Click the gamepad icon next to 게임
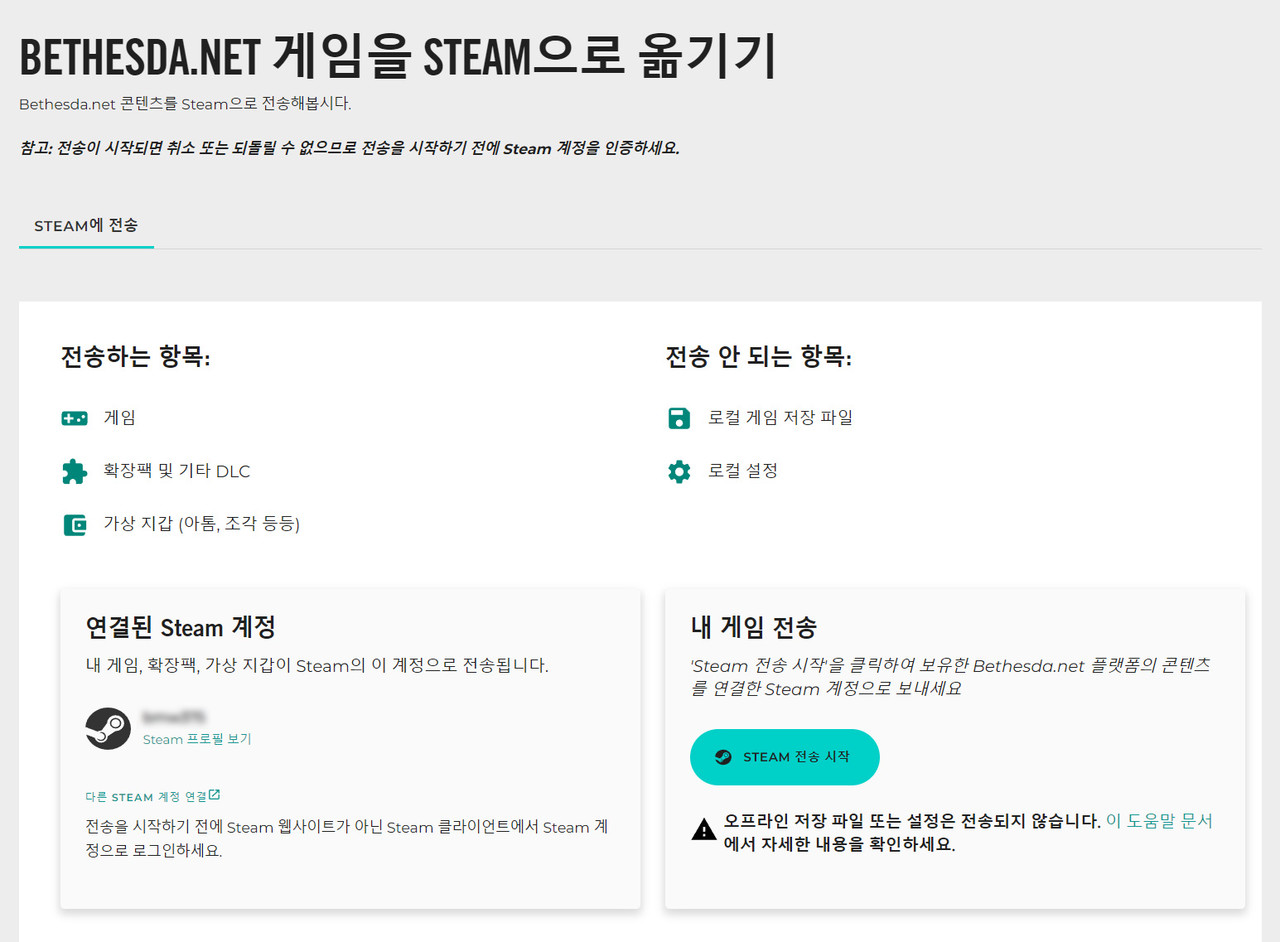1280x942 pixels. pos(74,418)
